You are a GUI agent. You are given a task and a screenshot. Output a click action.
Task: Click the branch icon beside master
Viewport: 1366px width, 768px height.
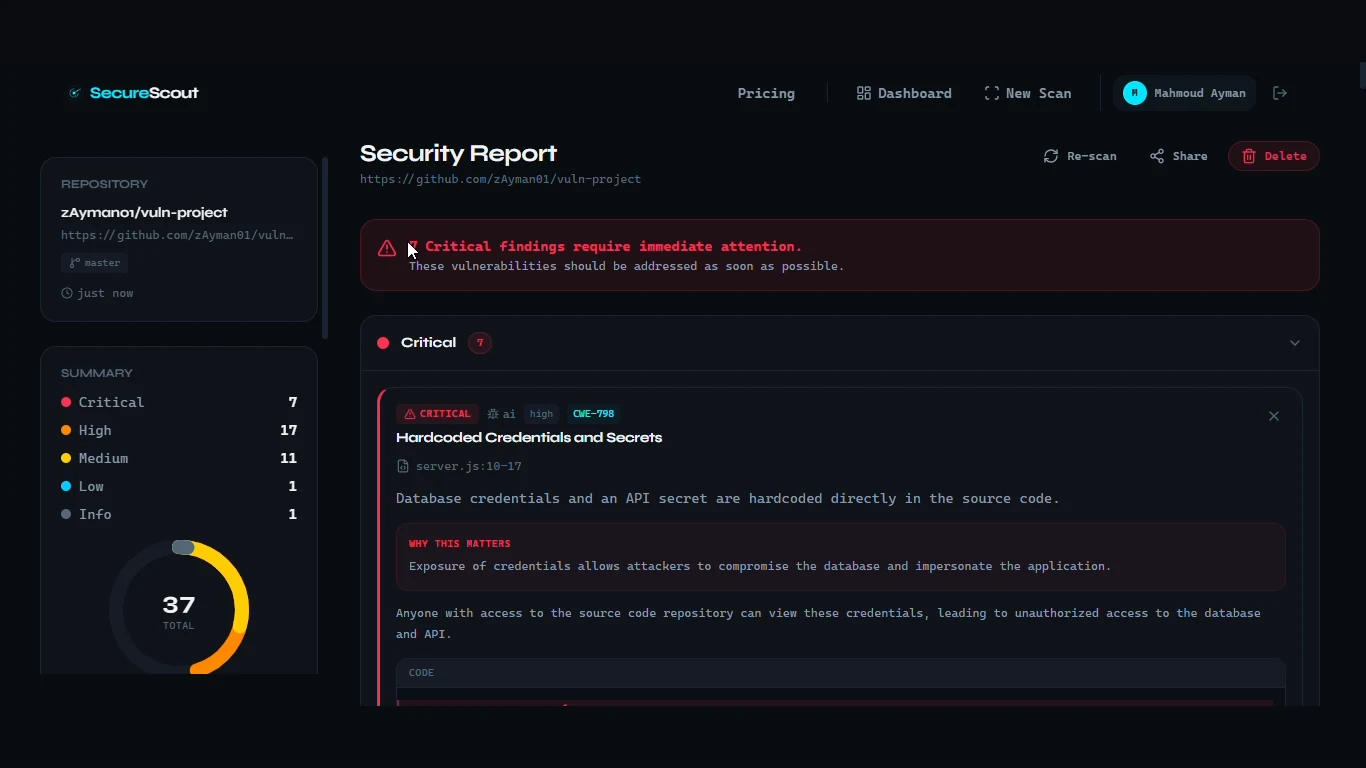pos(74,263)
